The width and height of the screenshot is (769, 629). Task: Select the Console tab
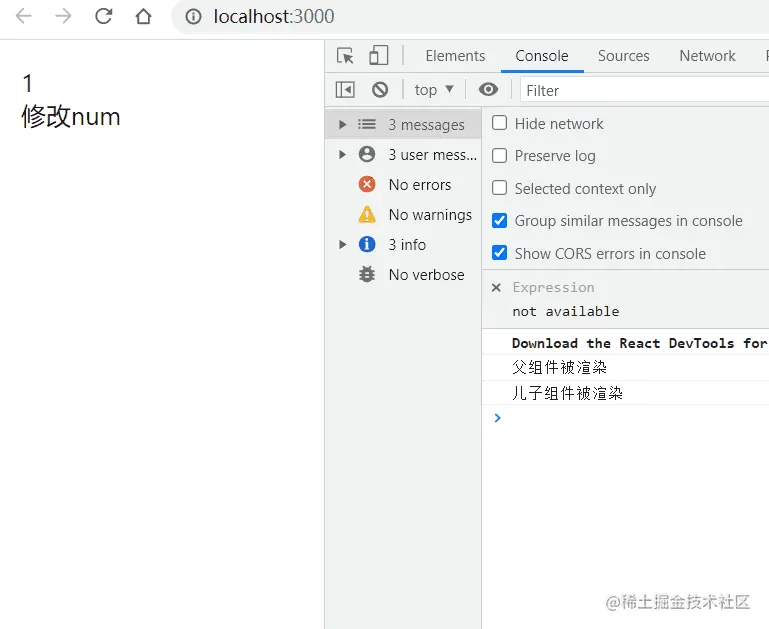542,56
